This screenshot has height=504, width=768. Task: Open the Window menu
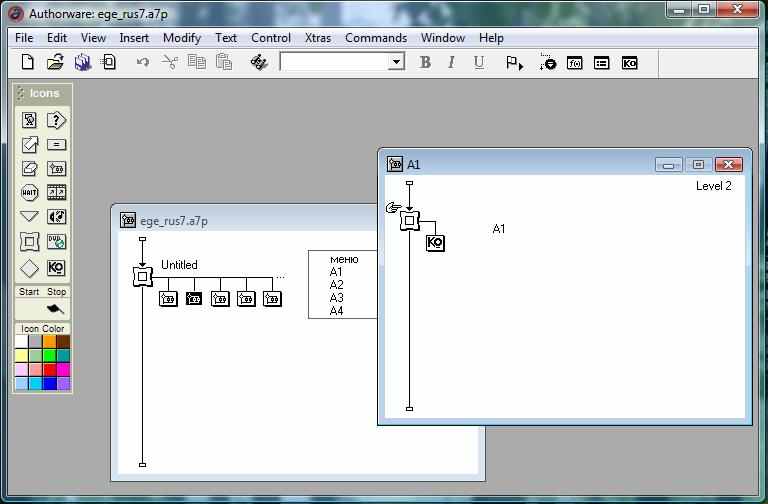[443, 38]
